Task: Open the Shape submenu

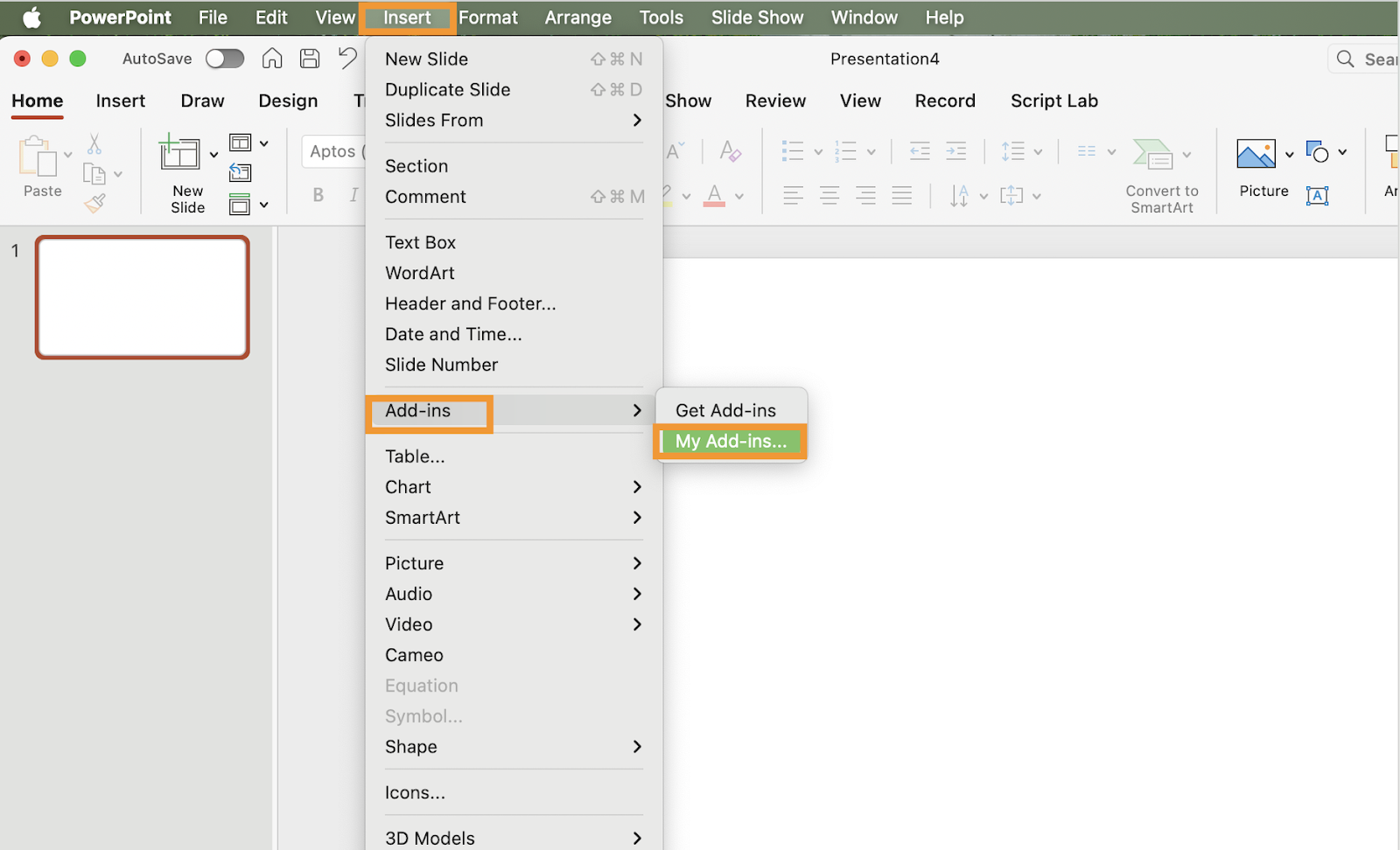Action: click(514, 748)
